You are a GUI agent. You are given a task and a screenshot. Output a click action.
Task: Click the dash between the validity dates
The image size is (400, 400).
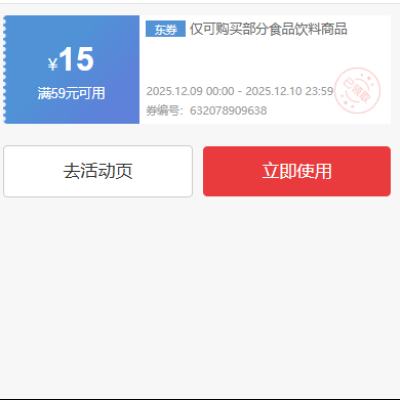pyautogui.click(x=240, y=91)
